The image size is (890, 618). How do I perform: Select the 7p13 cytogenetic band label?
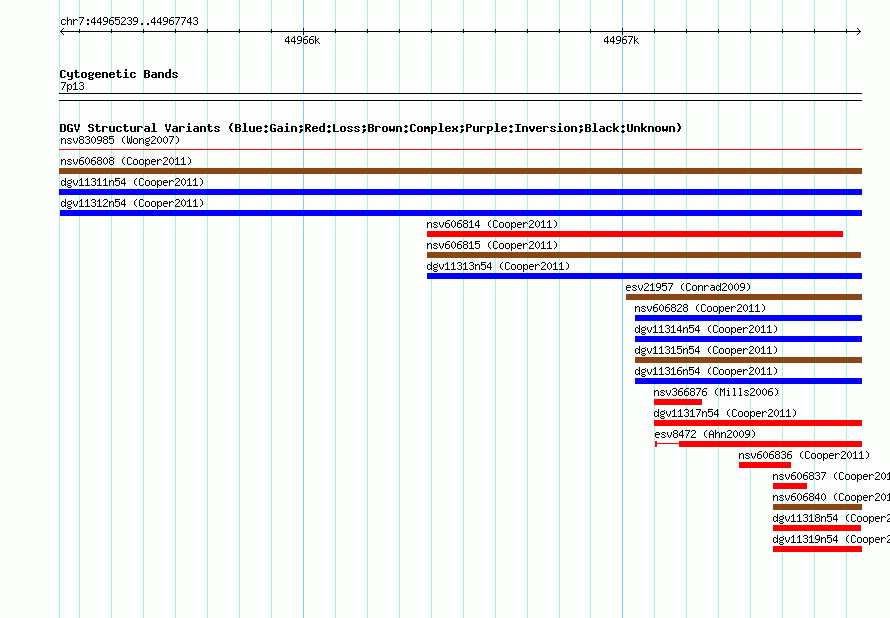pos(72,86)
